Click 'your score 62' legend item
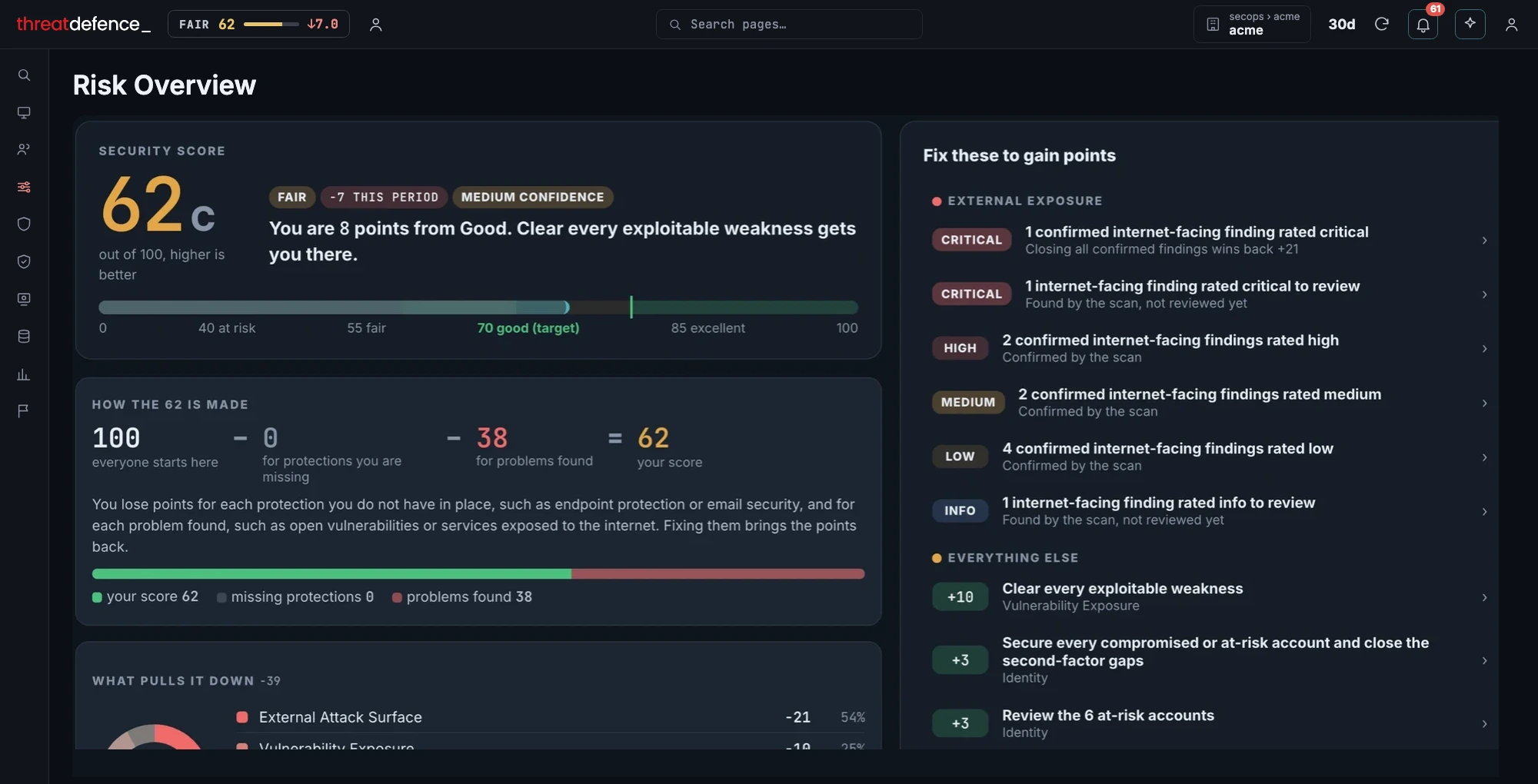Screen dimensions: 1538x784 pos(145,597)
